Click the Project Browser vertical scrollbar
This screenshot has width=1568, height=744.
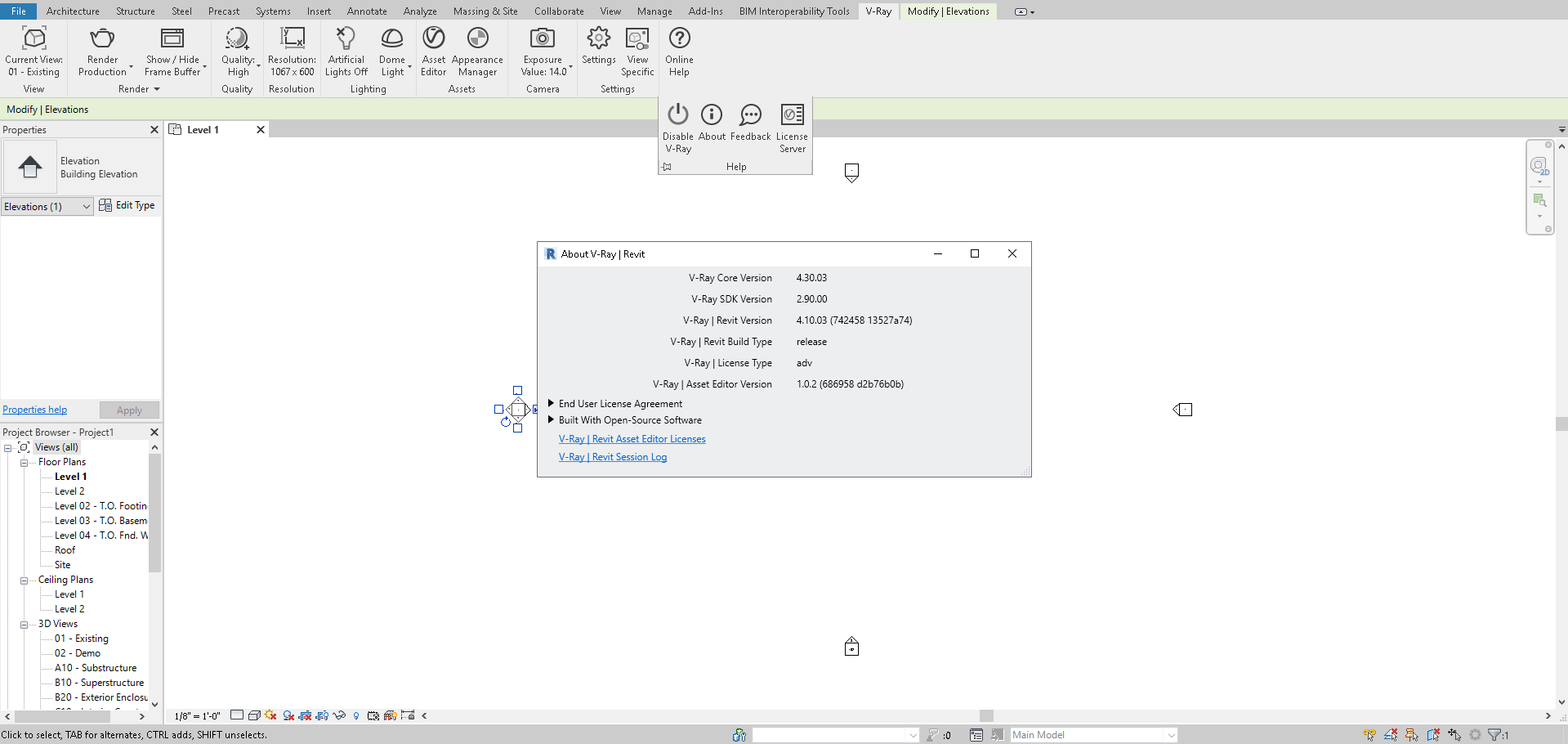click(154, 513)
